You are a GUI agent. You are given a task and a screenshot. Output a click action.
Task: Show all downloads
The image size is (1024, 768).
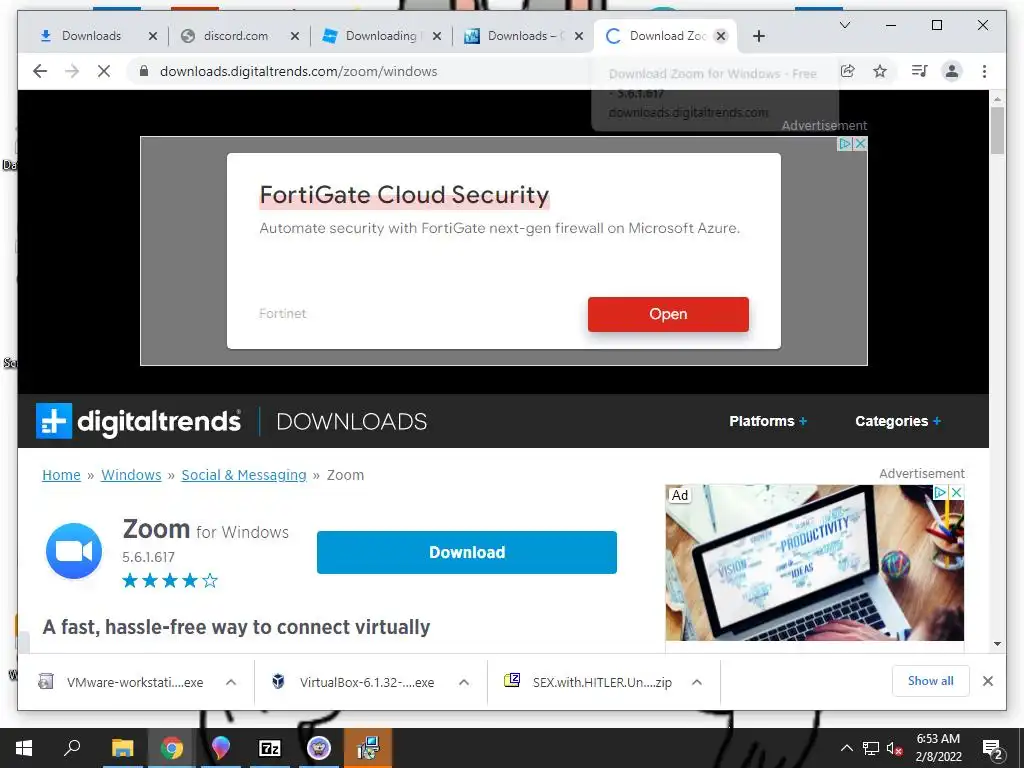pyautogui.click(x=931, y=681)
